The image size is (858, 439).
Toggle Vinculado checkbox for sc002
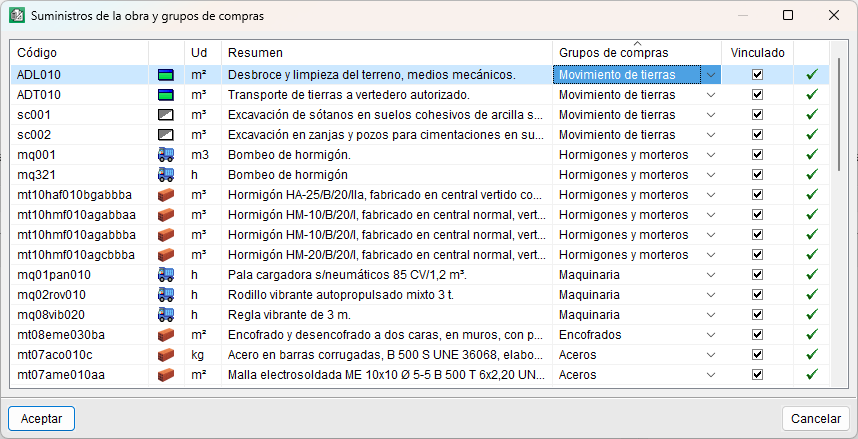point(757,135)
